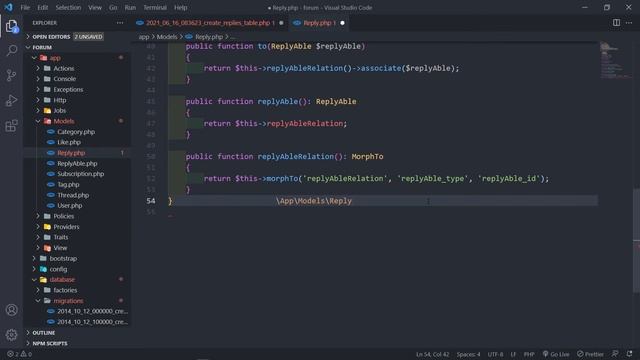This screenshot has width=640, height=360.
Task: Open the Explorer view in activity bar
Action: click(x=11, y=27)
